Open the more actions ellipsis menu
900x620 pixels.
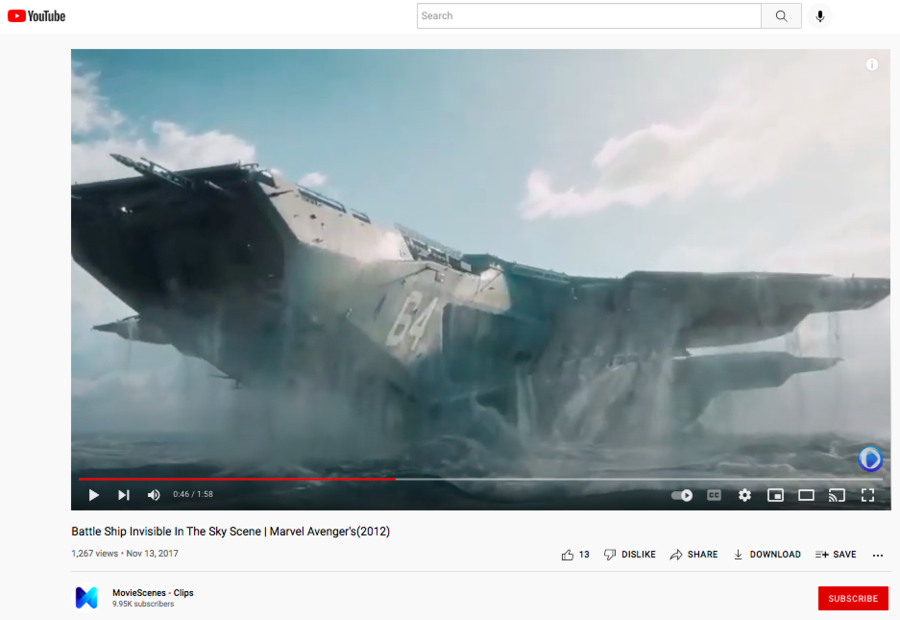pyautogui.click(x=878, y=555)
